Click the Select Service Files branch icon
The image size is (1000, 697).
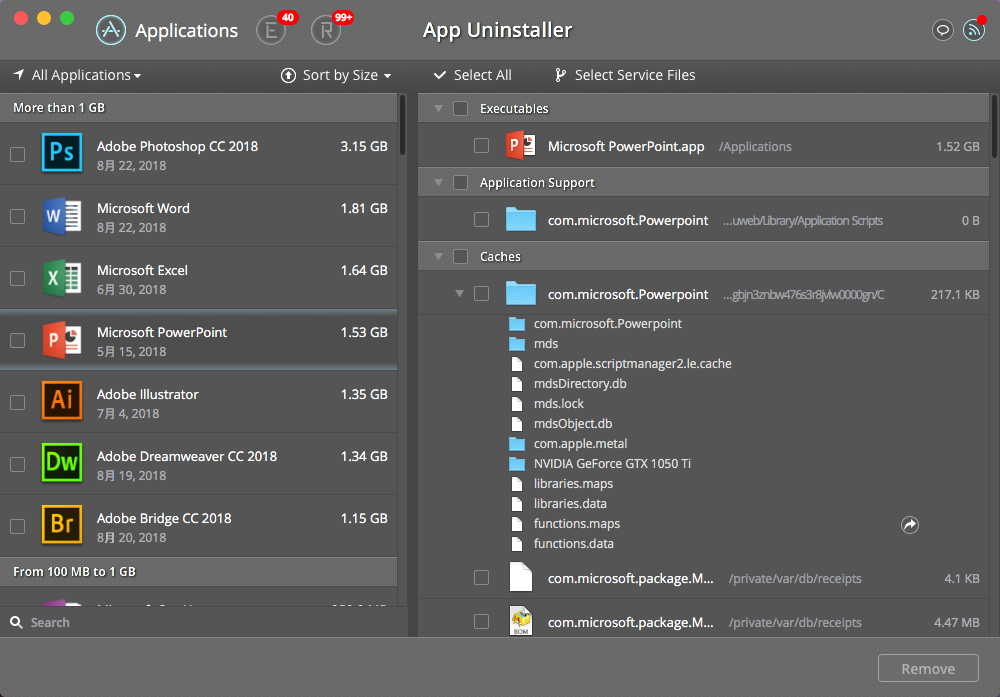(560, 75)
